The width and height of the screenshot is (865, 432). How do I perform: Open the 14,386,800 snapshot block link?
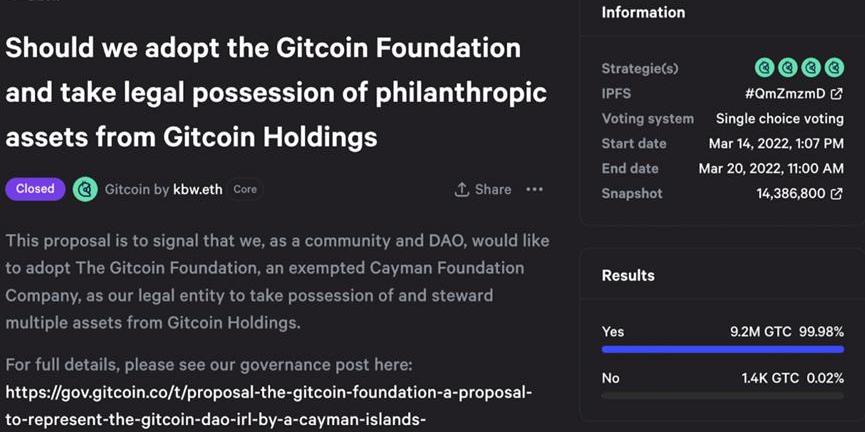coord(790,194)
